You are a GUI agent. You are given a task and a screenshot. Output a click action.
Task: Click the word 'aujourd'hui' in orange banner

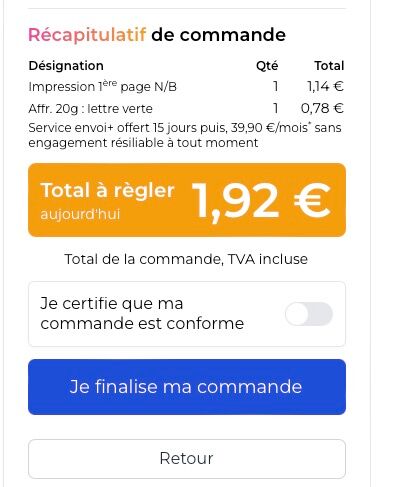(80, 214)
